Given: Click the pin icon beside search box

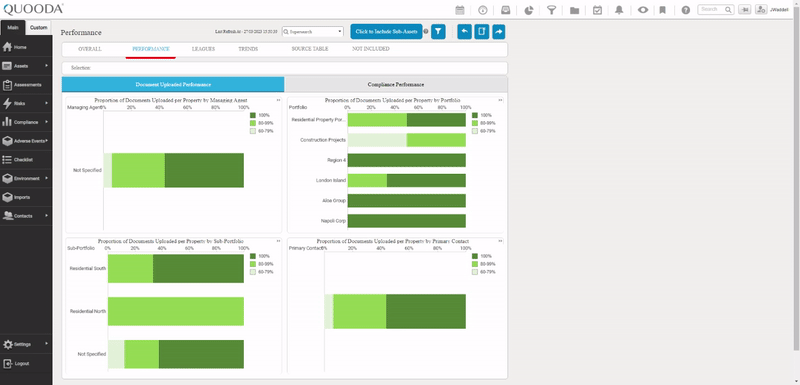Looking at the screenshot, I should [744, 10].
